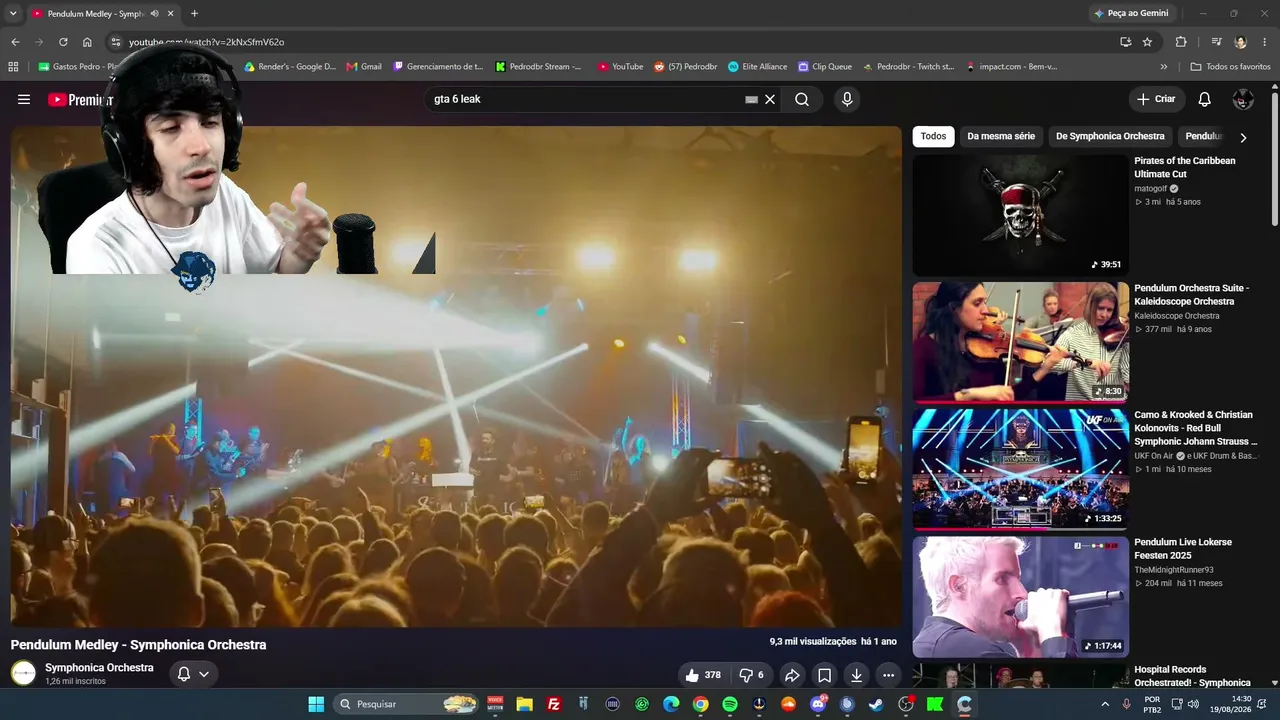Open the Gmail bookmark
Screen dimensions: 1280x720
364,67
